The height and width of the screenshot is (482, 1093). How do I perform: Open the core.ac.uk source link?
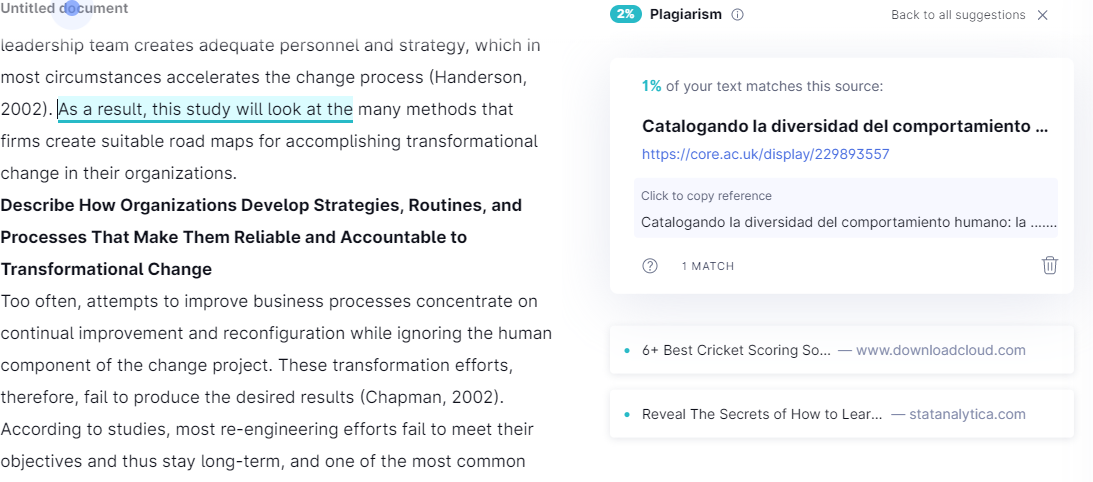[765, 154]
